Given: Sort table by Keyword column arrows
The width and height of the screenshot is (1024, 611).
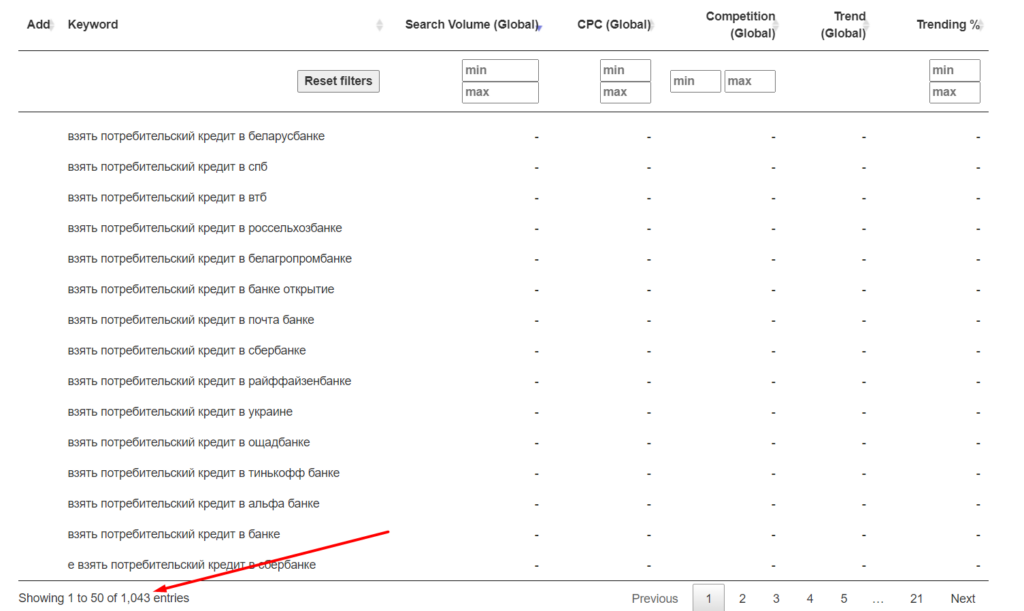Looking at the screenshot, I should (x=379, y=25).
